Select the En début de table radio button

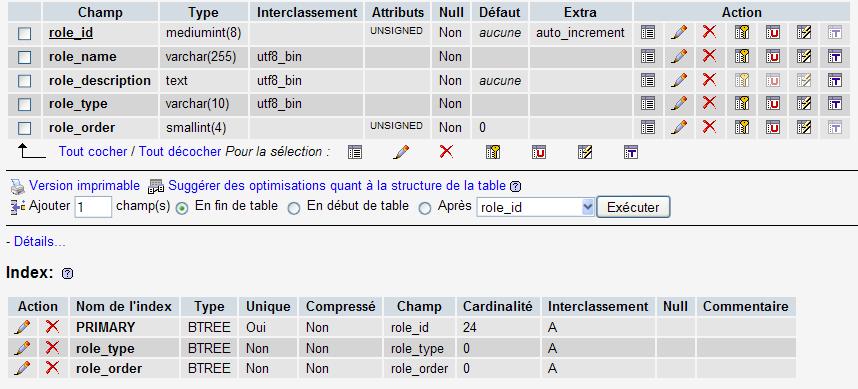click(x=294, y=208)
